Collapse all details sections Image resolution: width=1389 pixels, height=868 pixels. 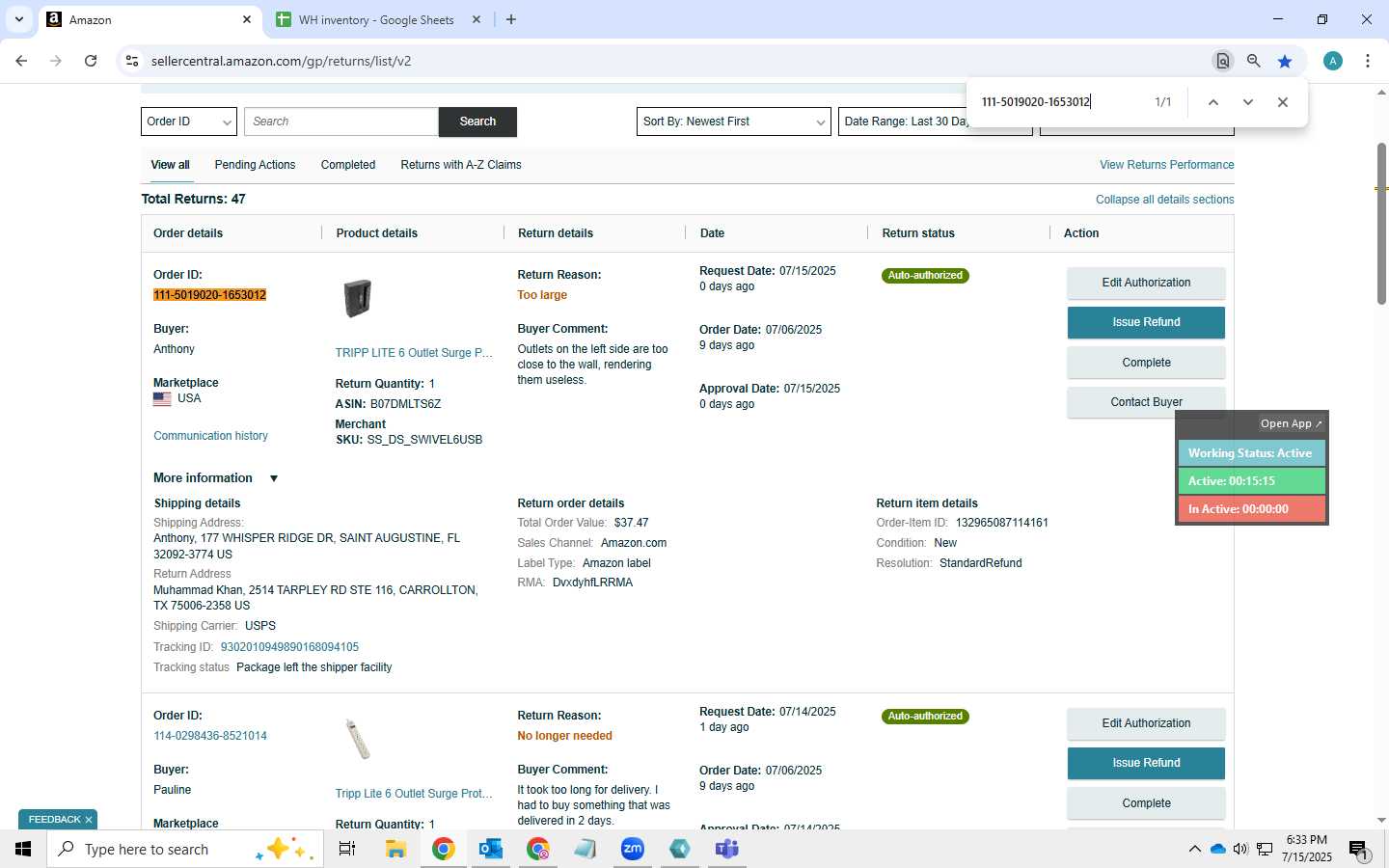(1165, 200)
